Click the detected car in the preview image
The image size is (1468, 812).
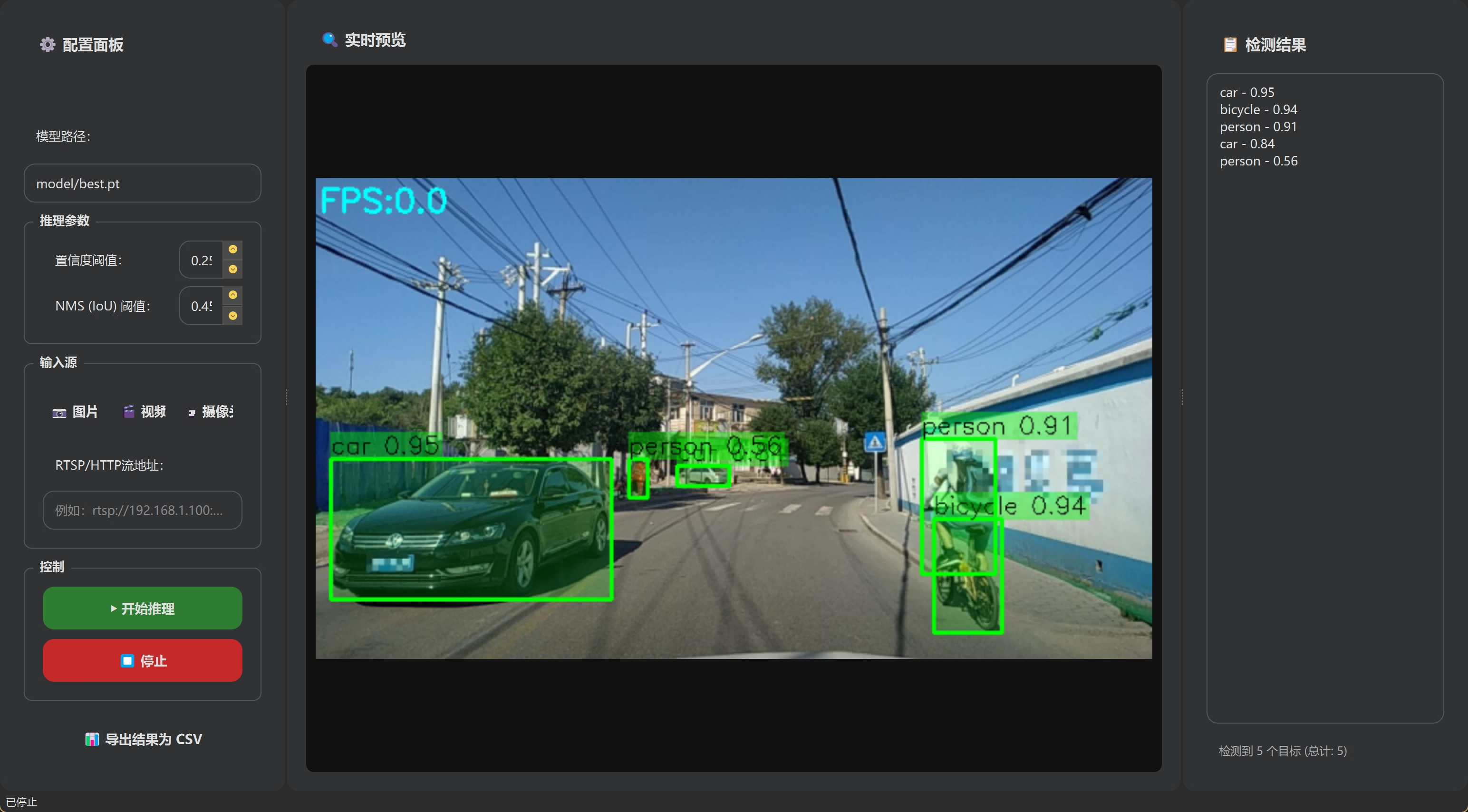[x=471, y=529]
